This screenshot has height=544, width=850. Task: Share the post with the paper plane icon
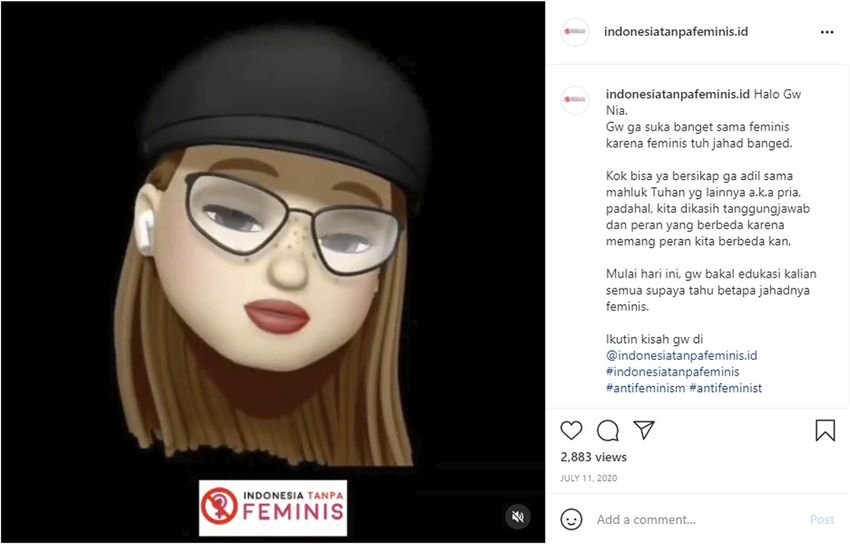pyautogui.click(x=644, y=430)
